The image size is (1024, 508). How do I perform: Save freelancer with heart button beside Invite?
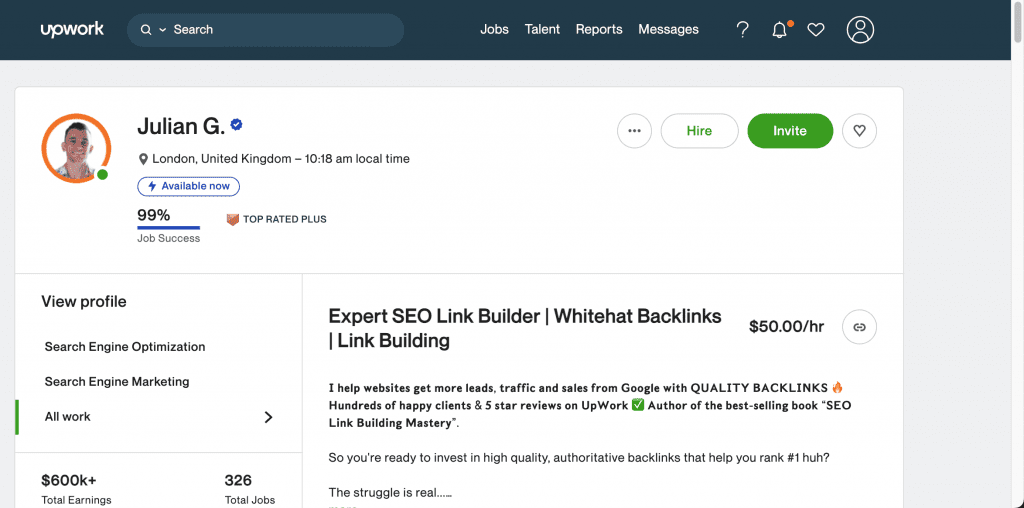[859, 131]
